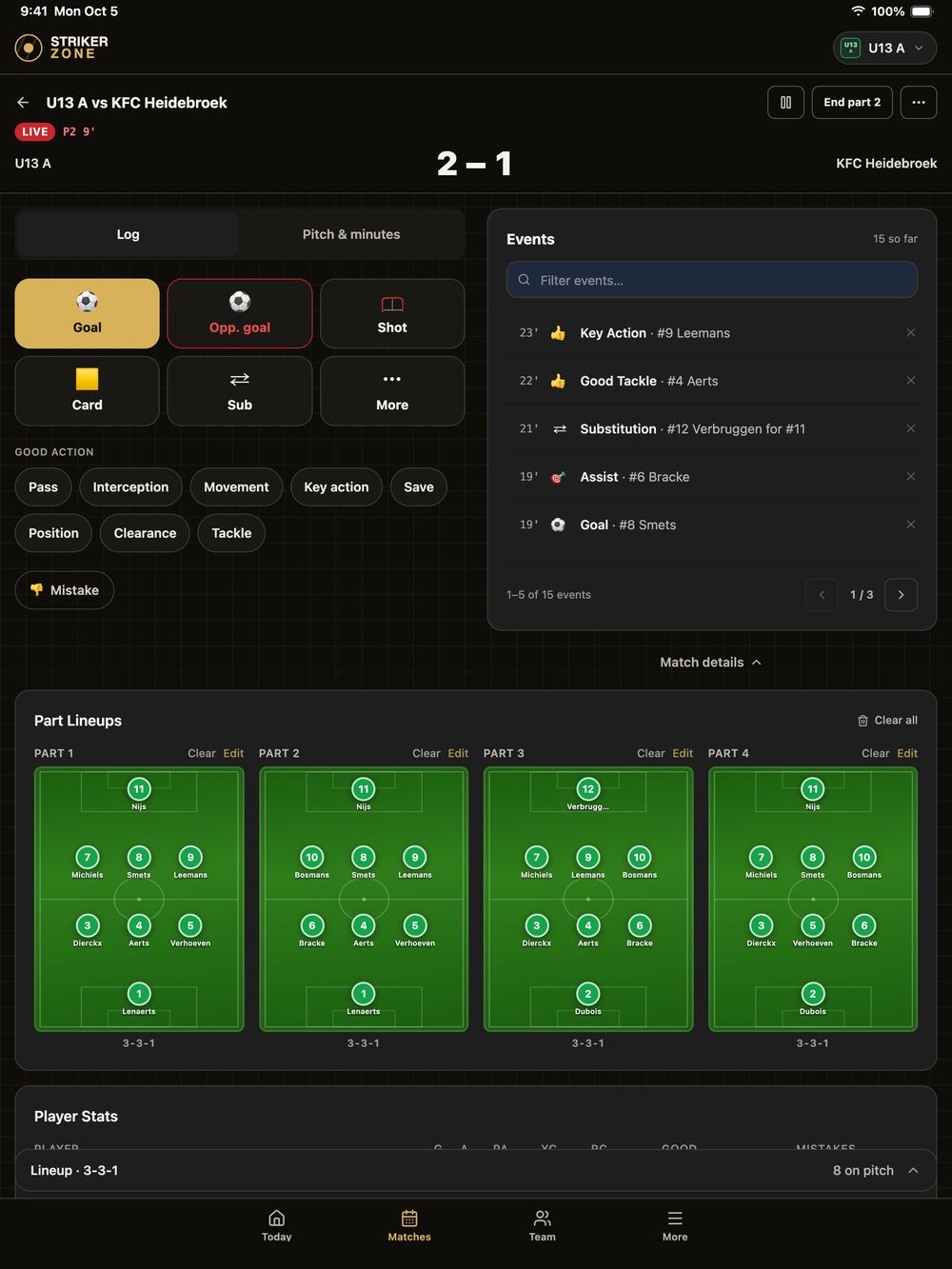Log a Mistake action
The width and height of the screenshot is (952, 1269).
pyautogui.click(x=65, y=590)
